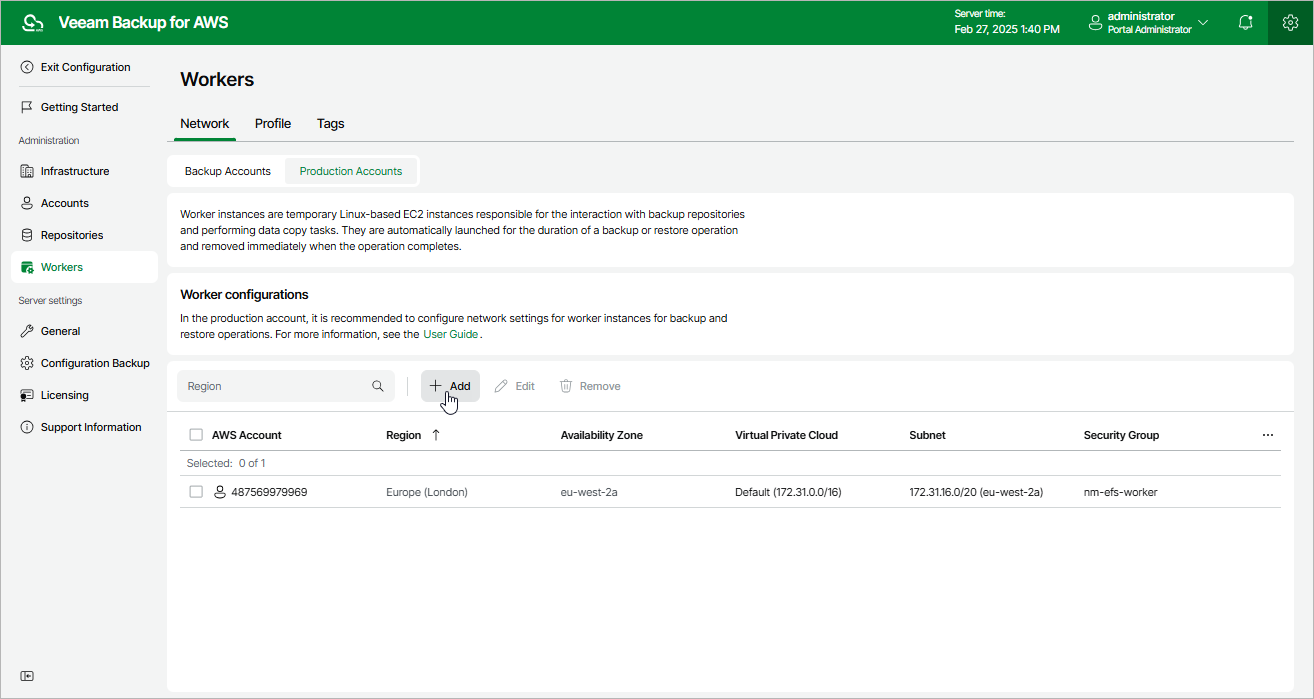Viewport: 1314px width, 699px height.
Task: Click the search magnifier in Region field
Action: click(x=378, y=386)
